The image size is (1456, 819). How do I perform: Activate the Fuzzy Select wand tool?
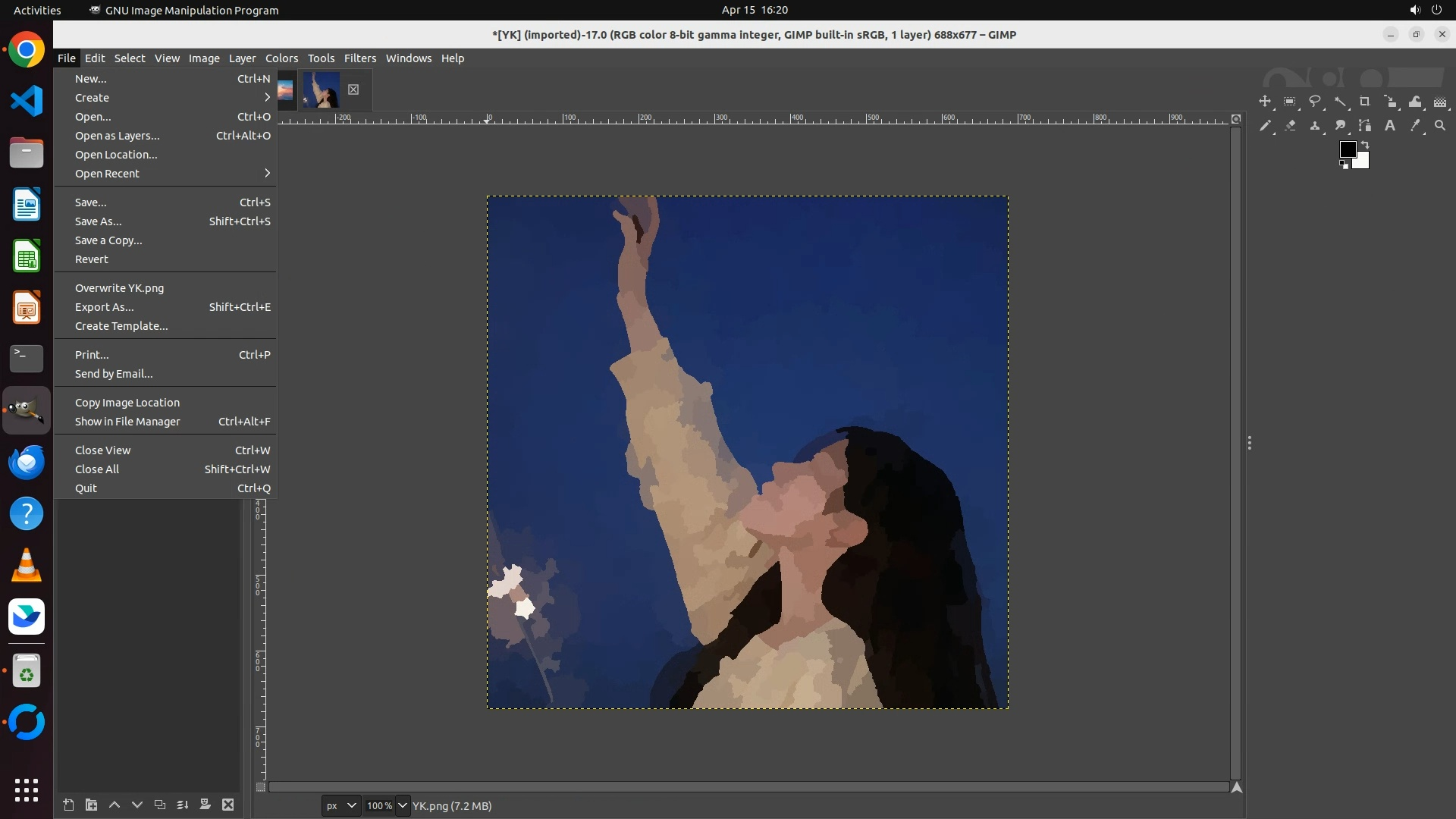(1340, 102)
